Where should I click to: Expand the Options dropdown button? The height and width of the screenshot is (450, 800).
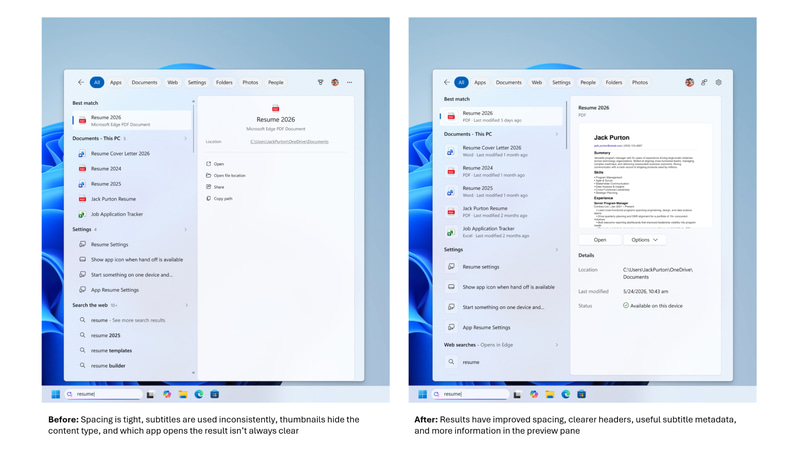tap(644, 240)
